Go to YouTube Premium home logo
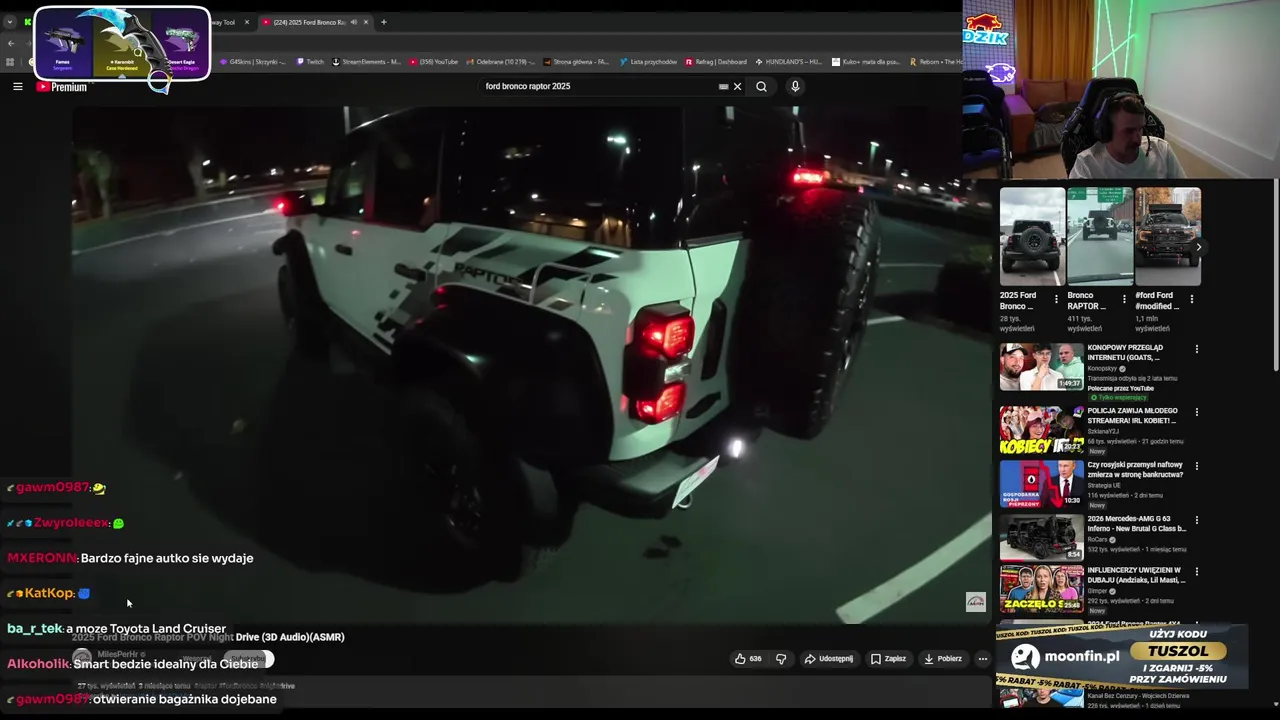The height and width of the screenshot is (720, 1280). click(62, 87)
